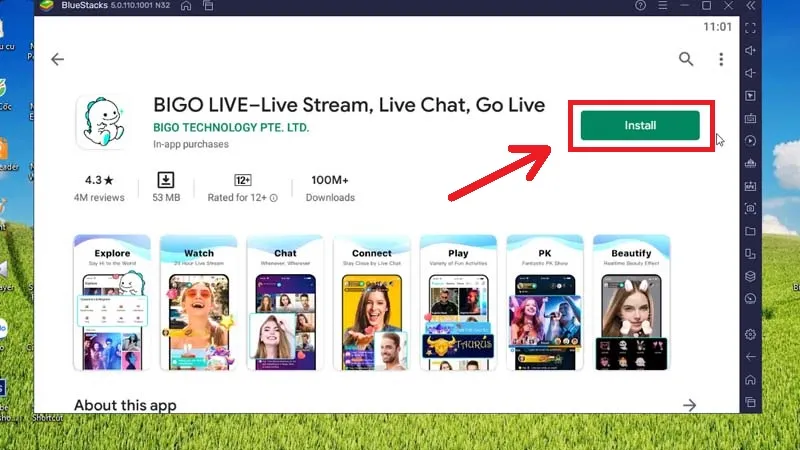This screenshot has height=450, width=800.
Task: Open the BlueStacks media folder icon
Action: pyautogui.click(x=750, y=231)
